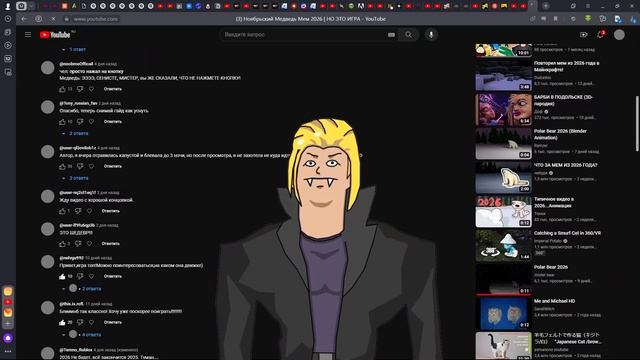The width and height of the screenshot is (640, 360).
Task: Remove like on 'Привет, игра топ' comment
Action: pos(62,276)
